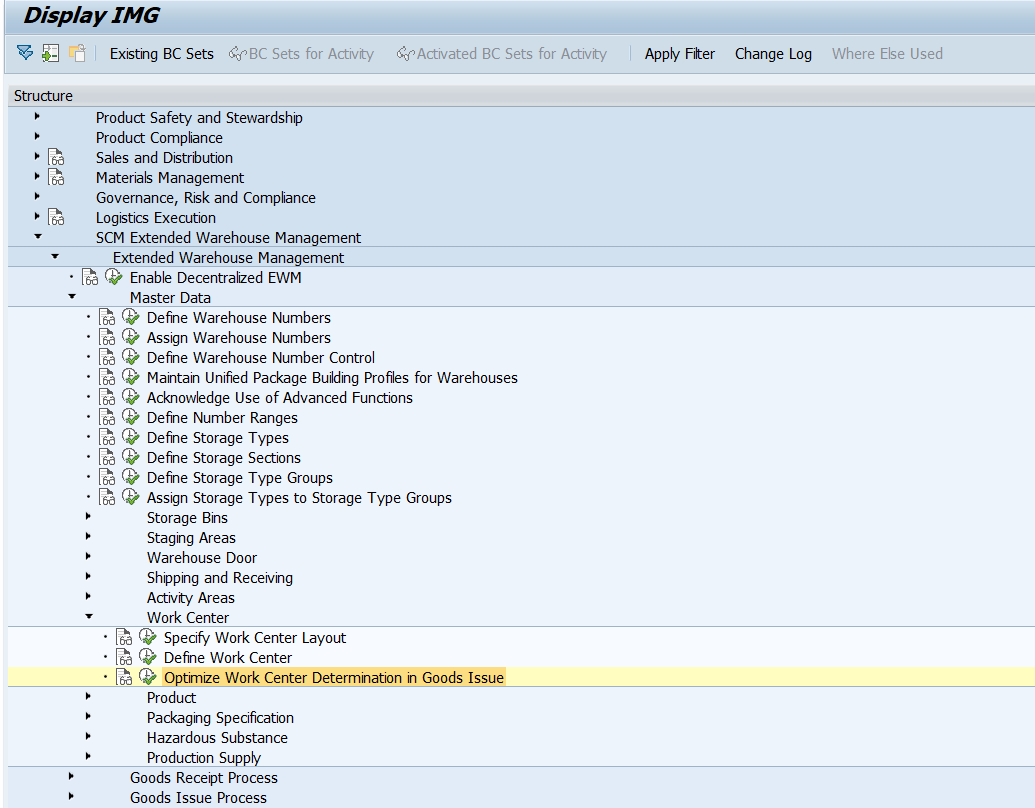Execute Assign Storage Types to Storage Type Groups

(x=131, y=497)
